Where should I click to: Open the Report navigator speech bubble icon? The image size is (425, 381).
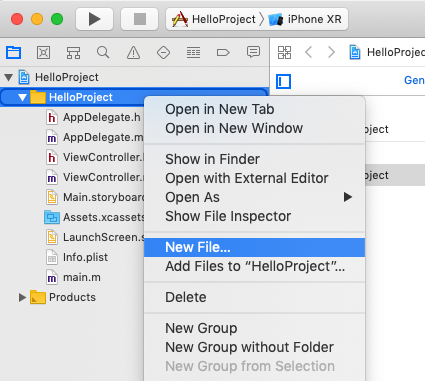[x=253, y=52]
